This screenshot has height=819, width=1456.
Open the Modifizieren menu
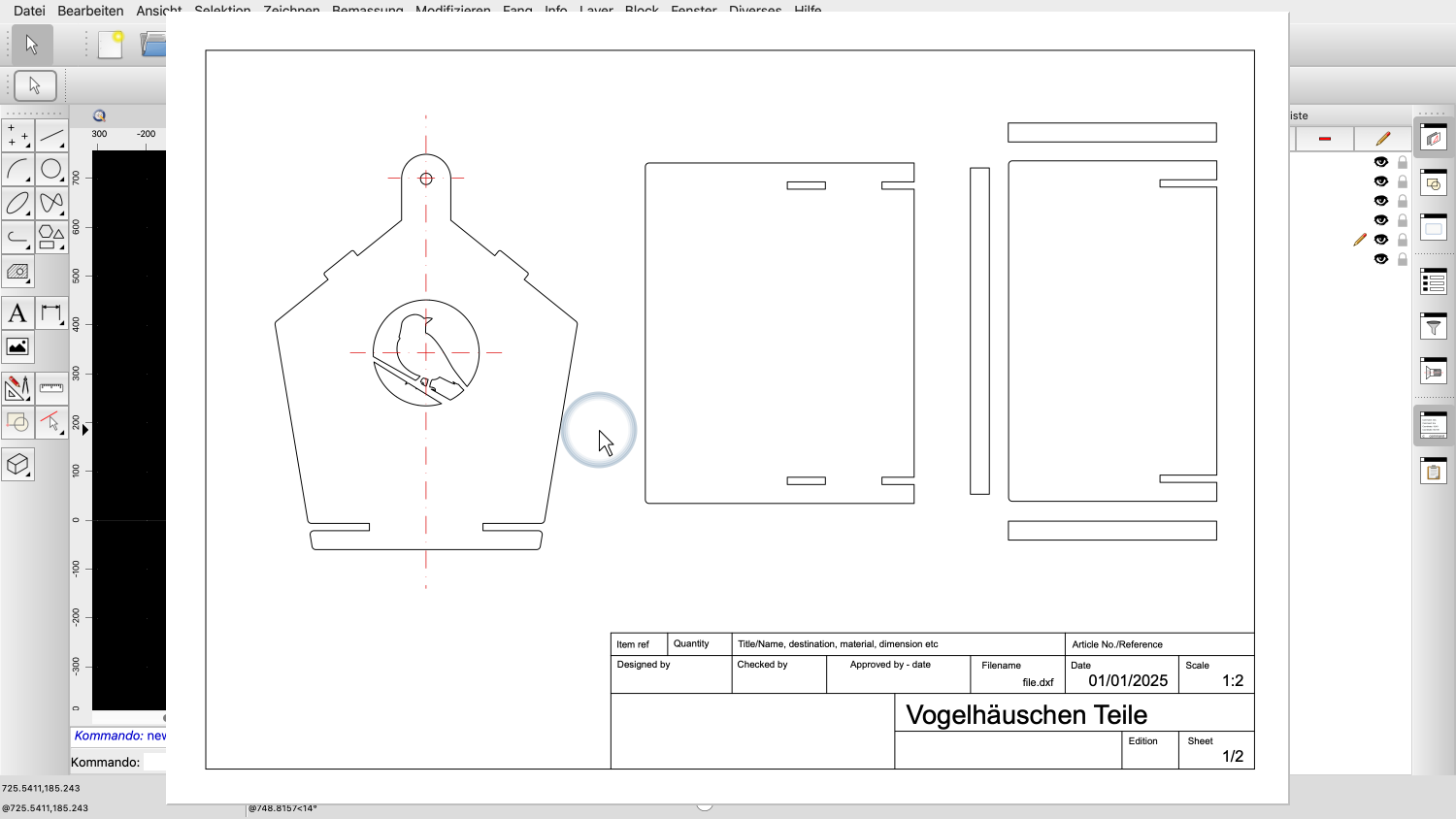[452, 10]
